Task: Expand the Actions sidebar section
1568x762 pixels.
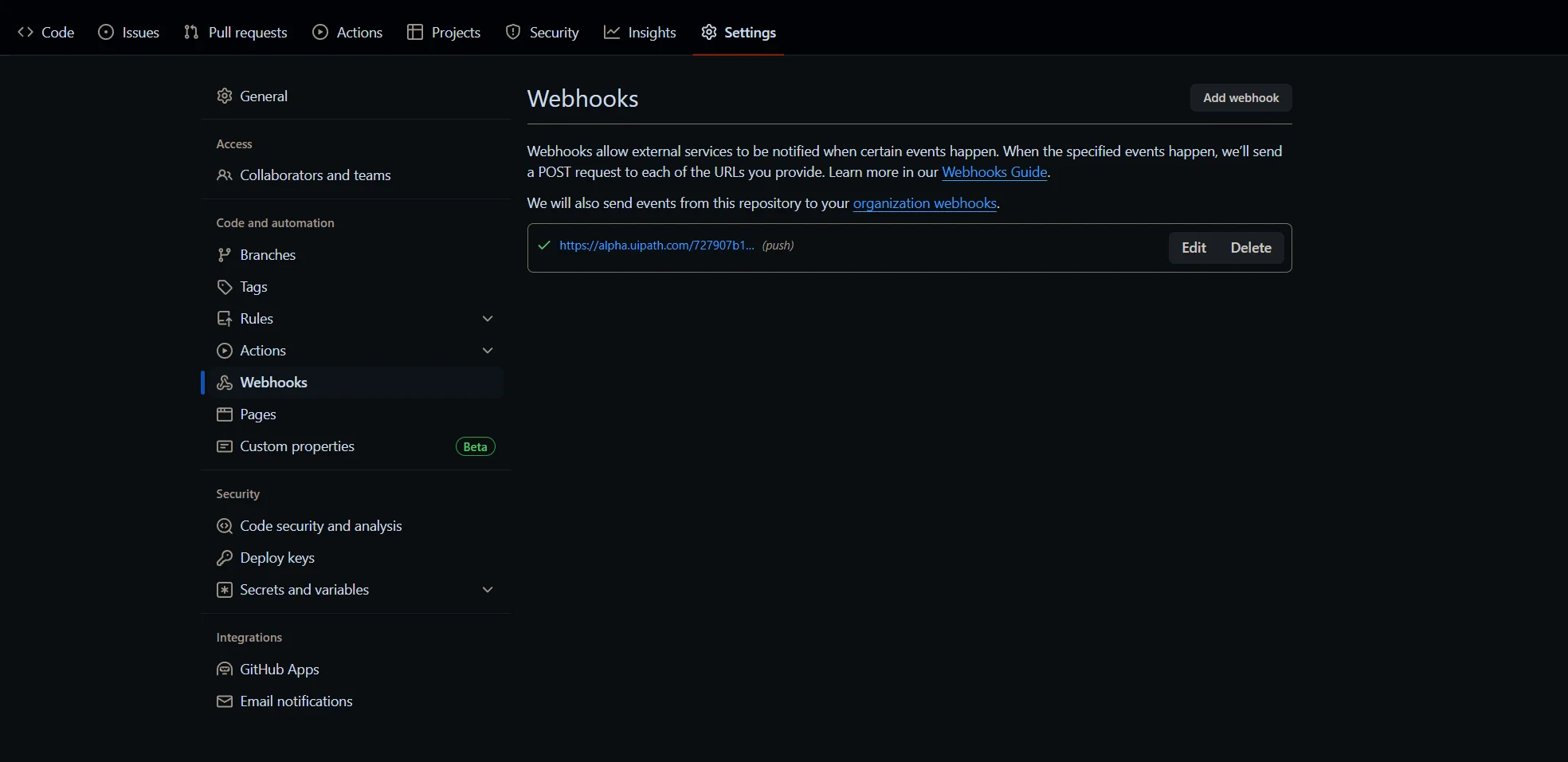Action: point(487,350)
